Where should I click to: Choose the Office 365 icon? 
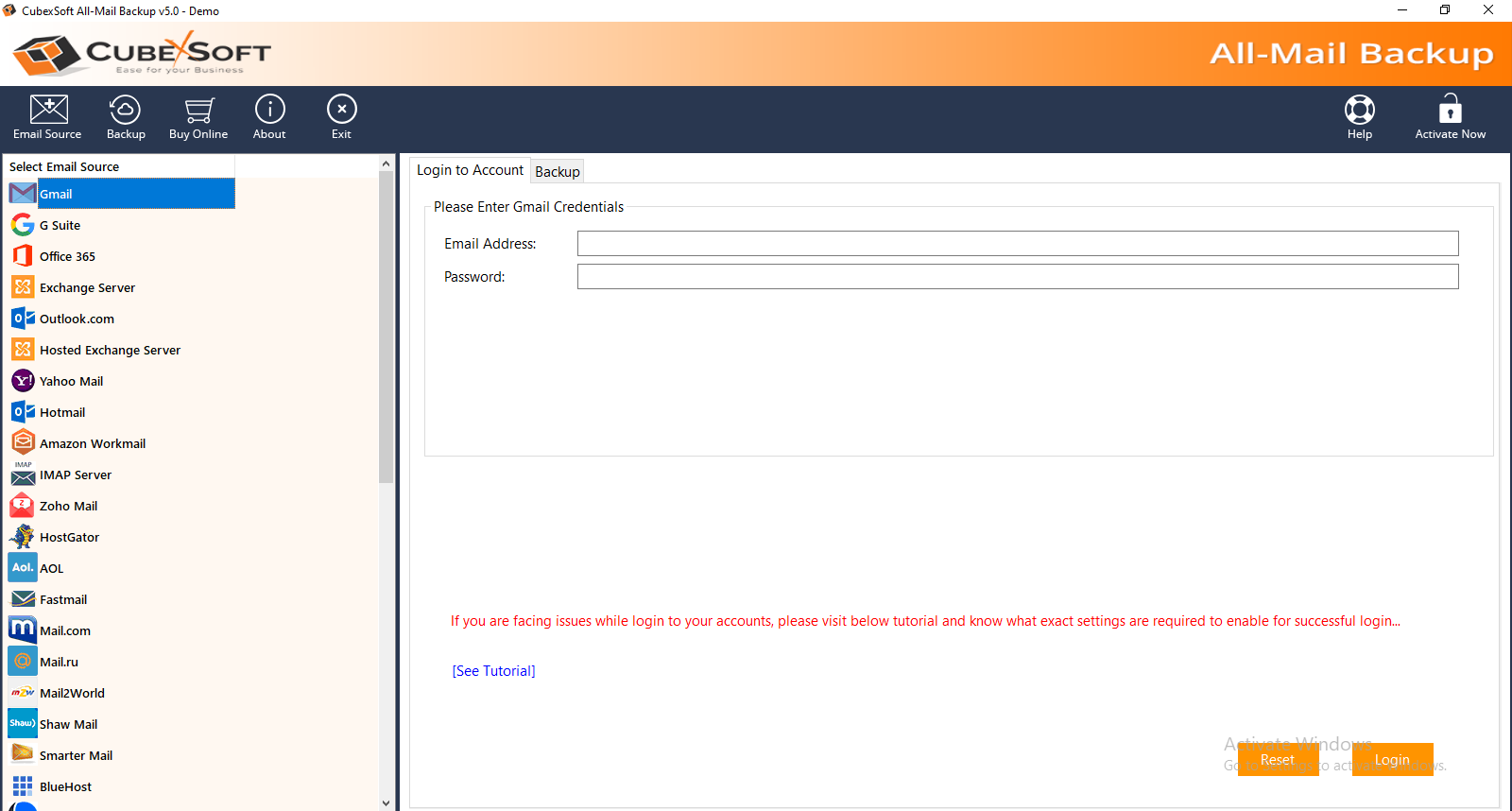[23, 256]
